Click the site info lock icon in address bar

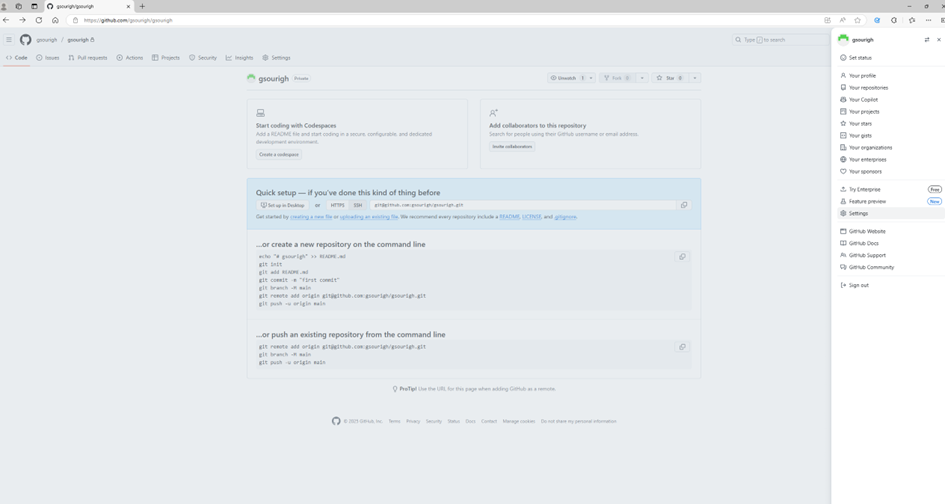(75, 20)
